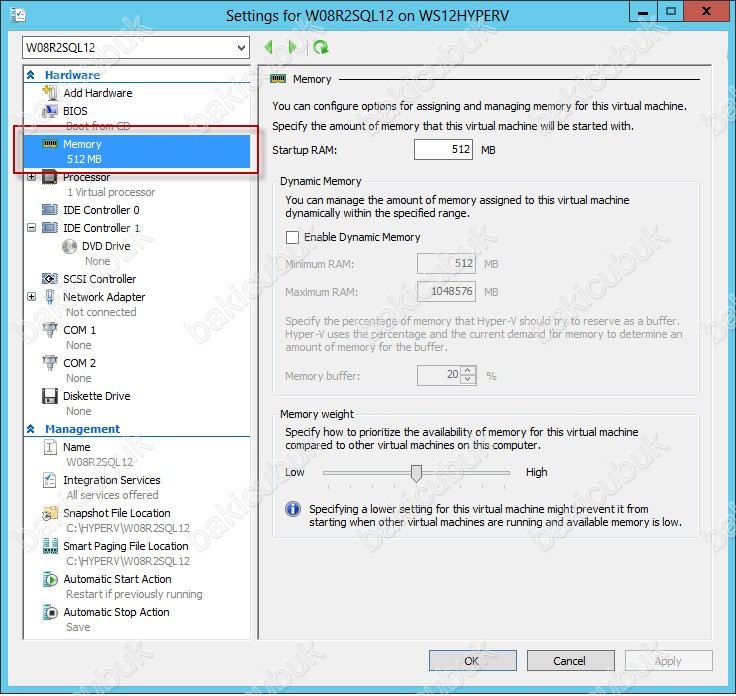Click the BIOS icon in hardware list

[50, 111]
